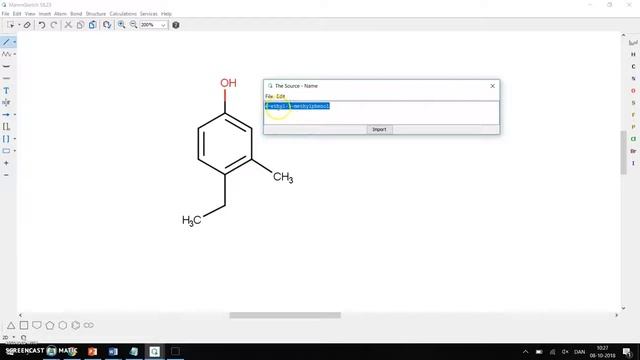Select the single bond drawing tool
This screenshot has width=640, height=360.
tap(6, 42)
